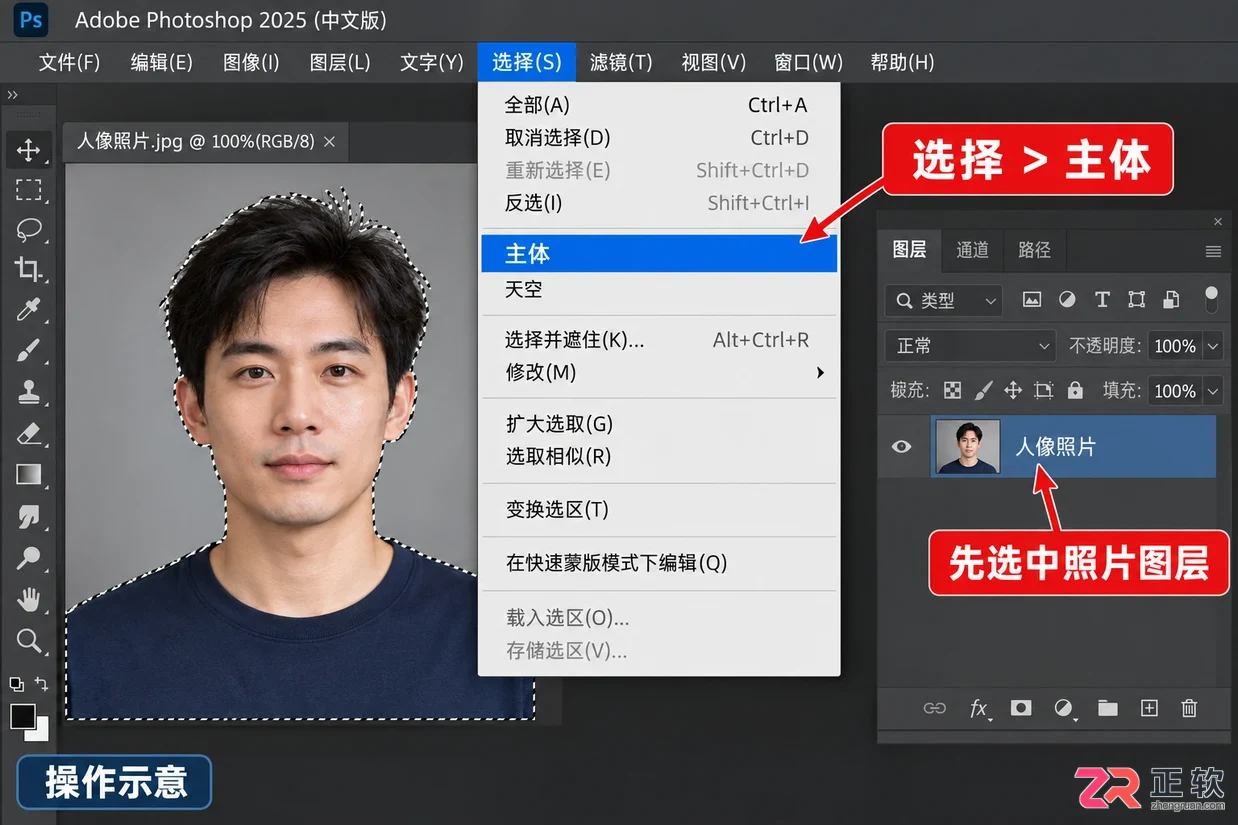This screenshot has width=1238, height=825.
Task: Choose 反选(I) menu entry
Action: (658, 203)
